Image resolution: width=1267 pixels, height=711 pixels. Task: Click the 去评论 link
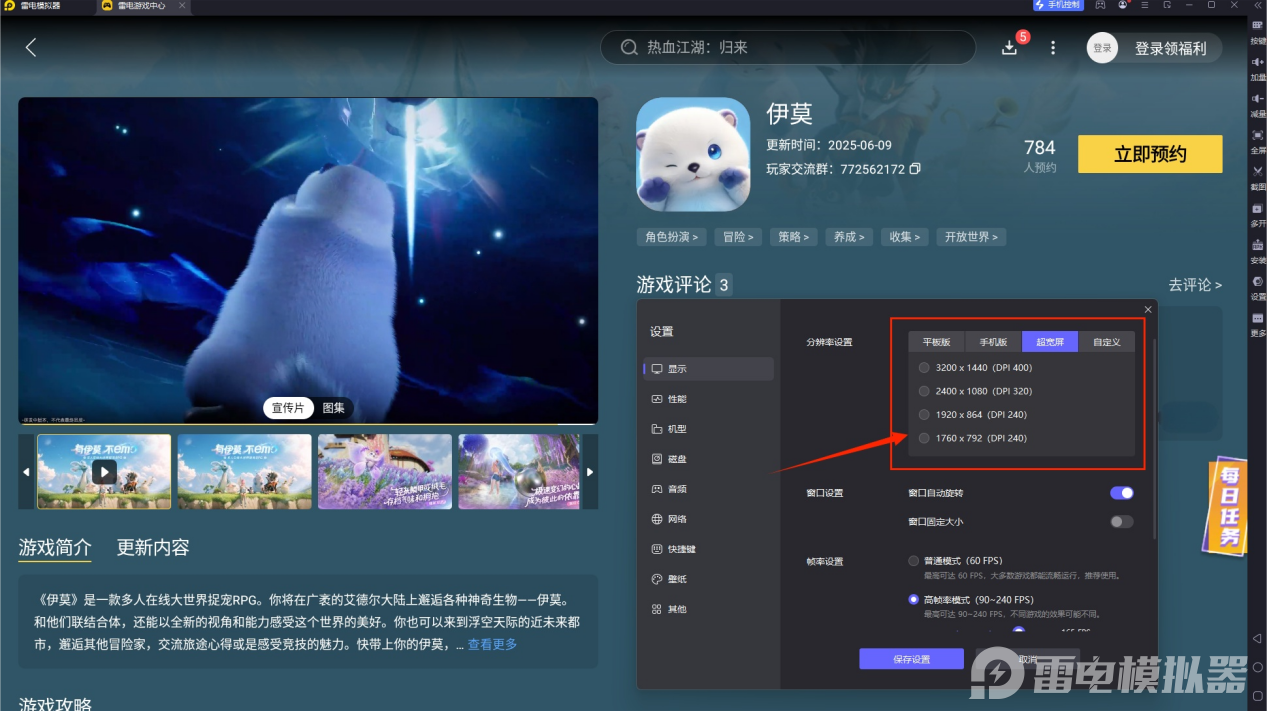(x=1195, y=285)
